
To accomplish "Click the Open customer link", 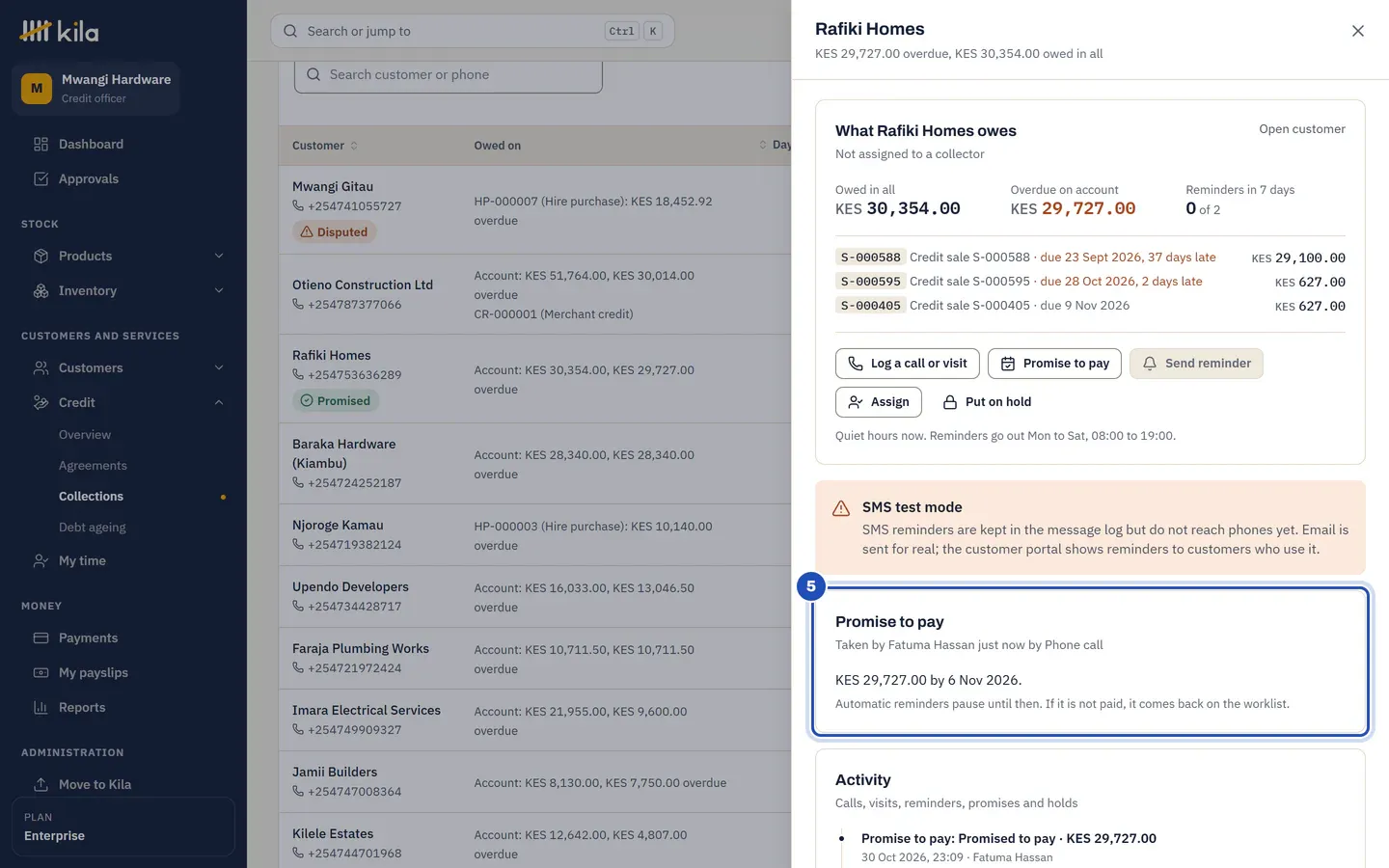I will click(1302, 128).
